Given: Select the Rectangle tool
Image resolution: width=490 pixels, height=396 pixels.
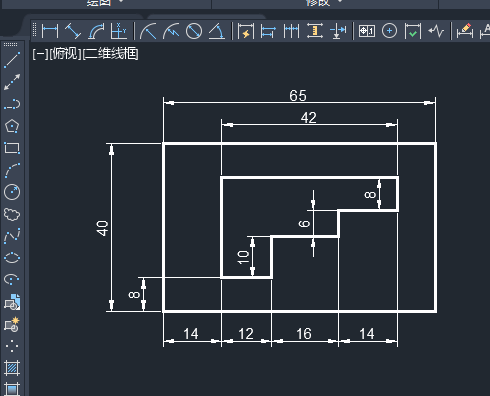Looking at the screenshot, I should pyautogui.click(x=12, y=148).
